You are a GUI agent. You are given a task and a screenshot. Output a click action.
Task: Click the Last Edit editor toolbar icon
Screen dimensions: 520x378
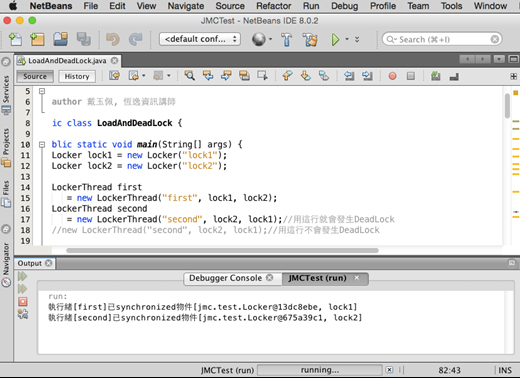pyautogui.click(x=114, y=76)
